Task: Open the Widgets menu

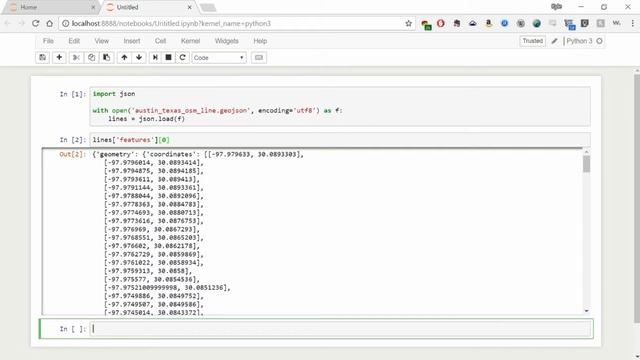Action: tap(227, 41)
